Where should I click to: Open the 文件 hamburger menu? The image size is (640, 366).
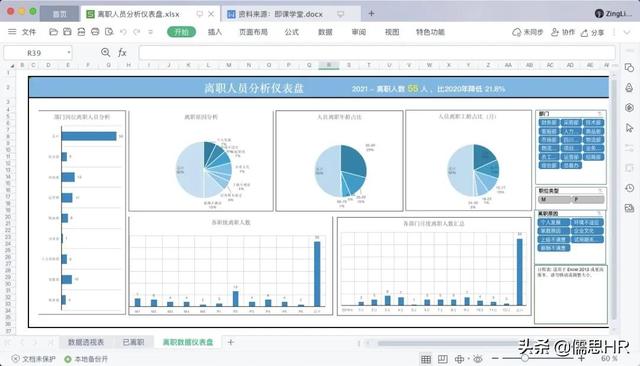pyautogui.click(x=12, y=32)
